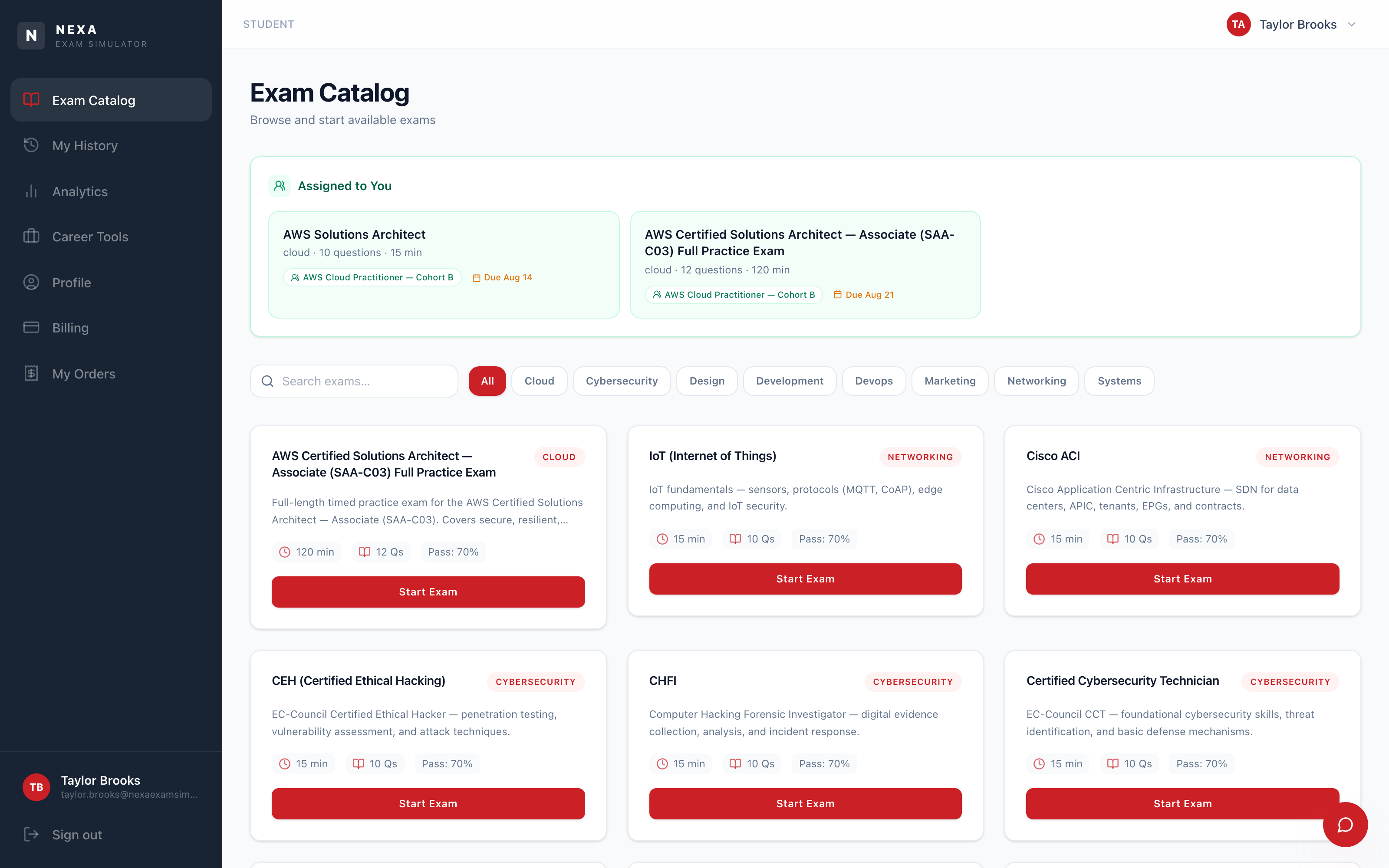
Task: Click the Career Tools briefcase icon
Action: [31, 237]
